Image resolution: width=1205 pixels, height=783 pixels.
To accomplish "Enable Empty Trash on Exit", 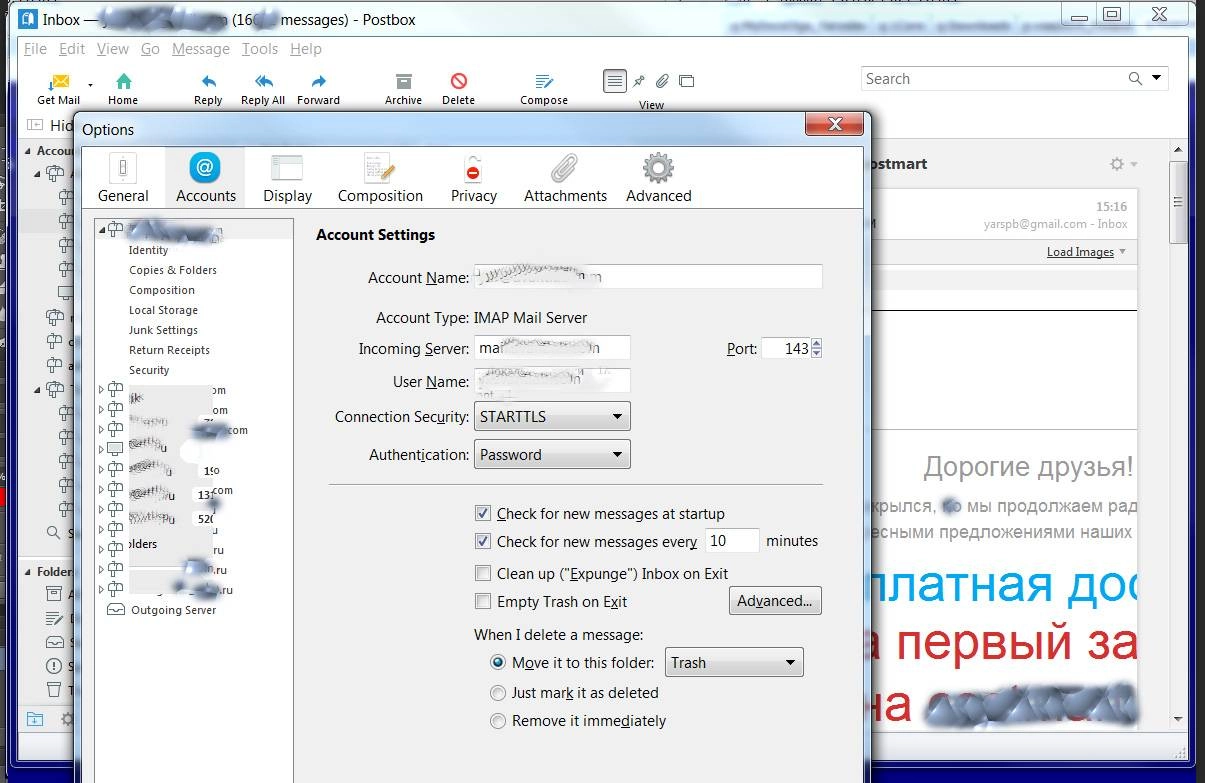I will pyautogui.click(x=482, y=602).
